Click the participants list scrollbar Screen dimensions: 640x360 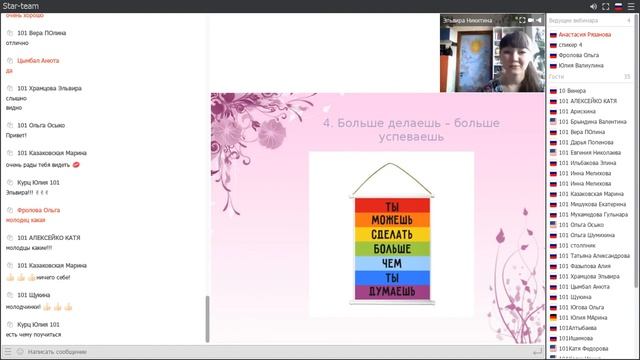[x=637, y=151]
